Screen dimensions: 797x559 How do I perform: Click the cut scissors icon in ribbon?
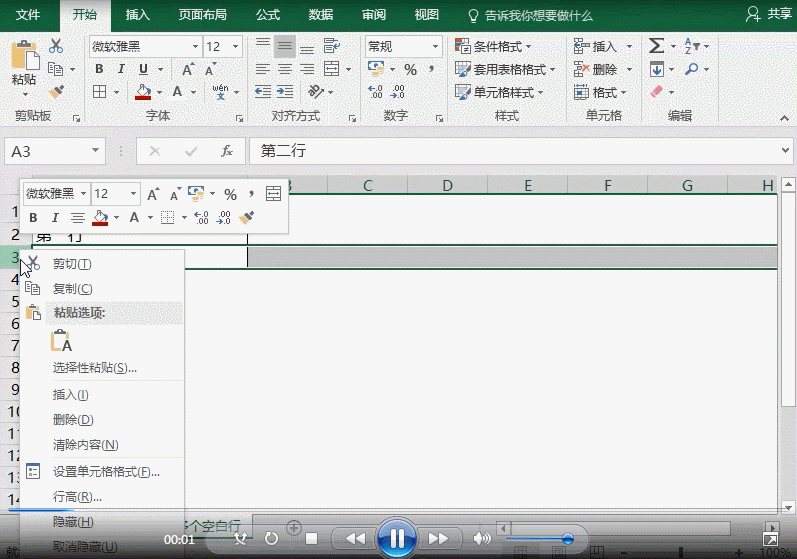(56, 46)
